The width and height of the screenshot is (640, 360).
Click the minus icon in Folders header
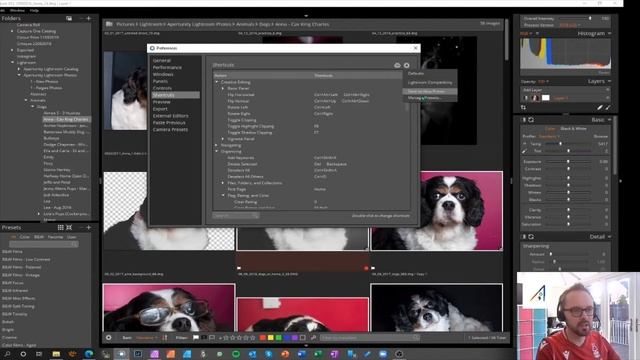[82, 18]
